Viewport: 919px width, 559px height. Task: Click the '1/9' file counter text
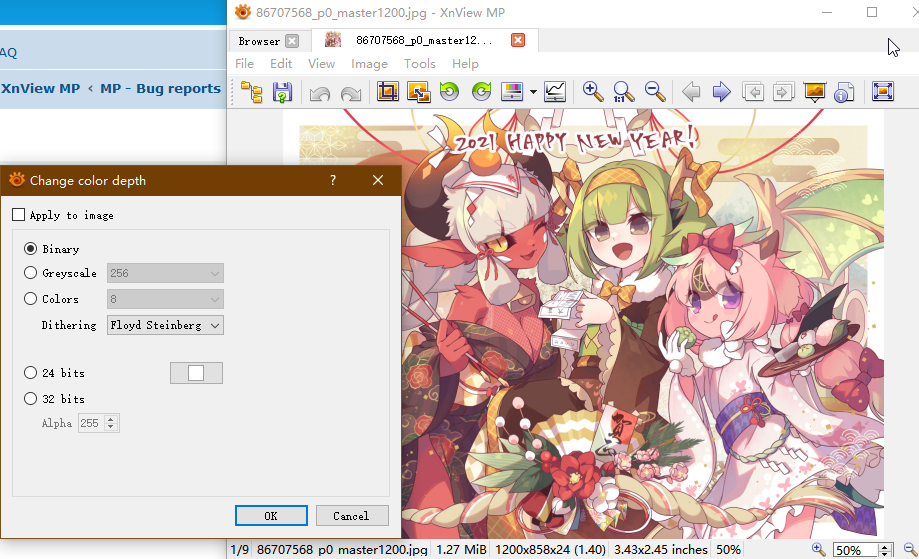click(240, 550)
